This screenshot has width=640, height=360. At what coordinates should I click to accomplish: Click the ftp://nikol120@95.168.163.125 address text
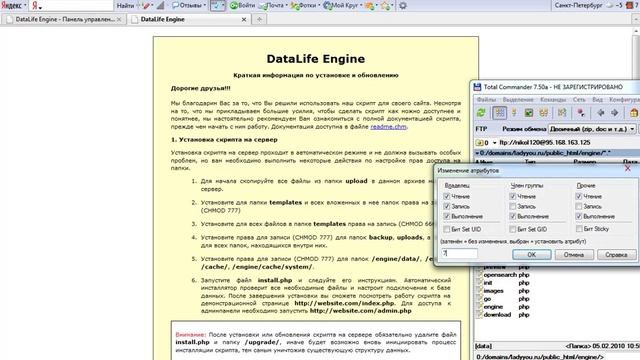pyautogui.click(x=545, y=143)
